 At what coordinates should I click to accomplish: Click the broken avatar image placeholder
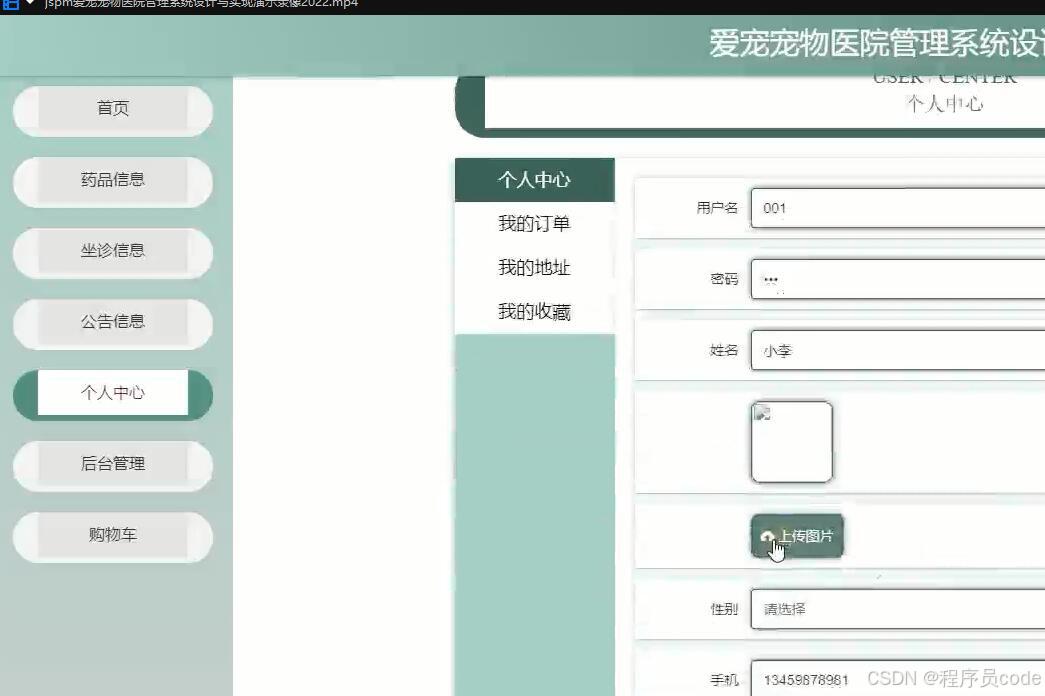792,441
